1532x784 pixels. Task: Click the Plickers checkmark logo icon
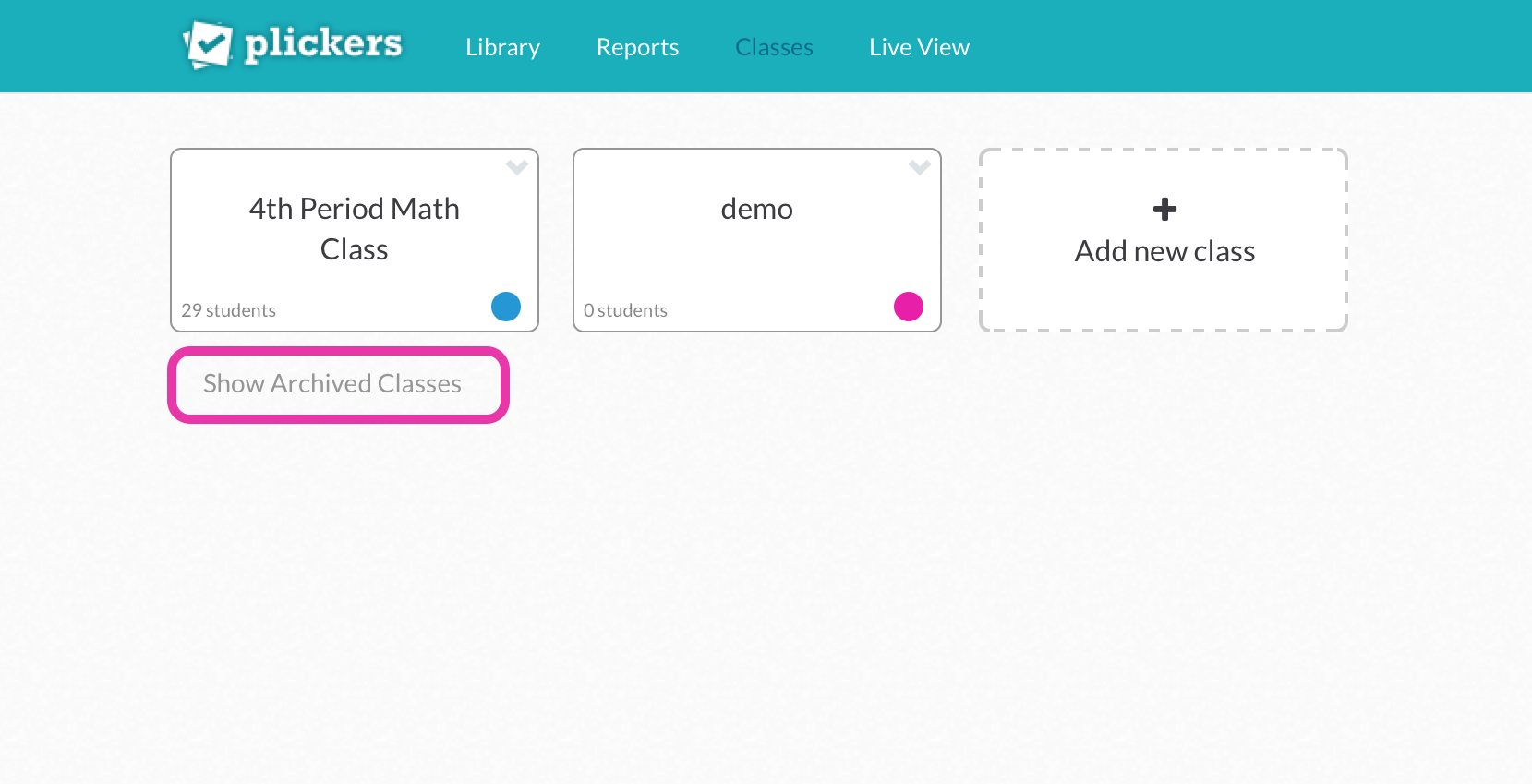click(x=209, y=43)
